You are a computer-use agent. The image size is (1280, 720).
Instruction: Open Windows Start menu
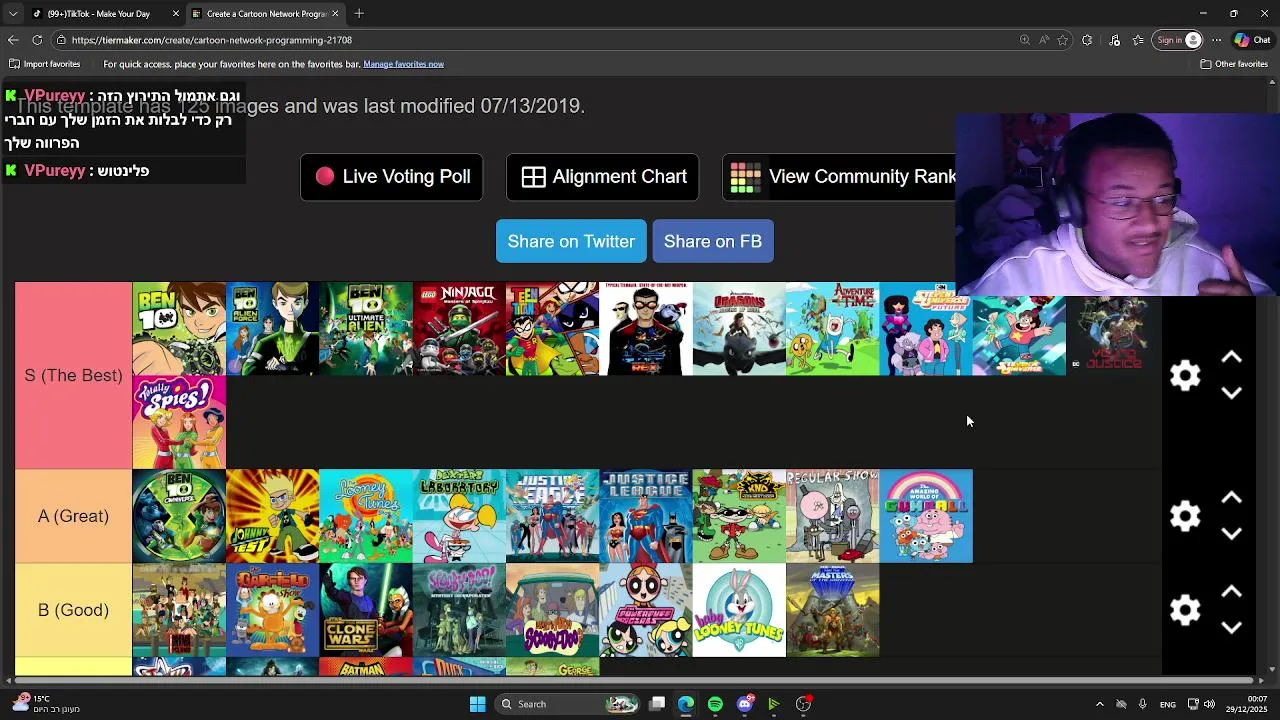tap(478, 704)
